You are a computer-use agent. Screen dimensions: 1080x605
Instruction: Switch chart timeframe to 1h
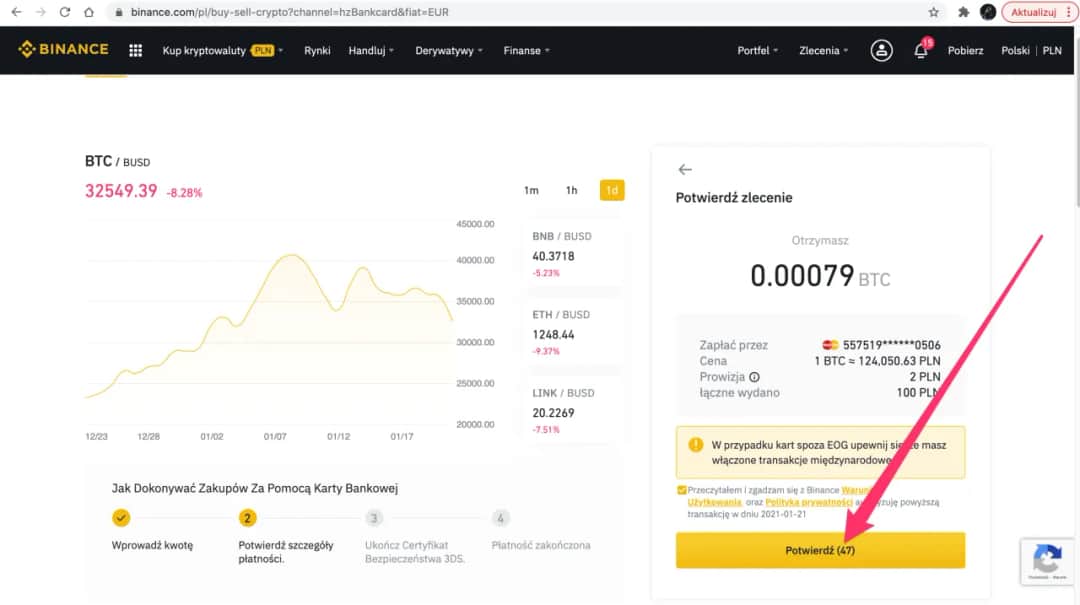[x=571, y=190]
